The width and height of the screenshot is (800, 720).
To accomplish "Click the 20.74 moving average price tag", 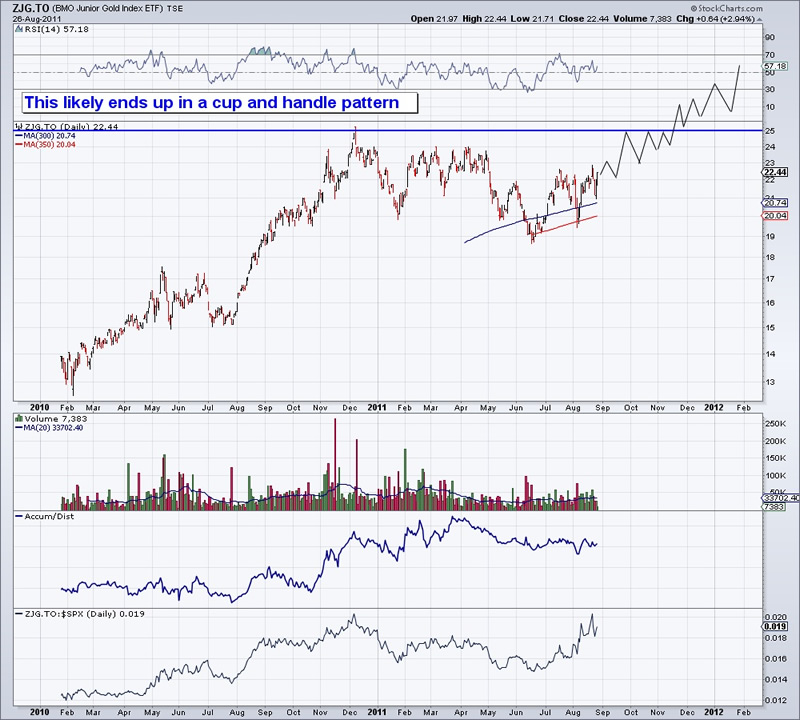I will click(776, 203).
